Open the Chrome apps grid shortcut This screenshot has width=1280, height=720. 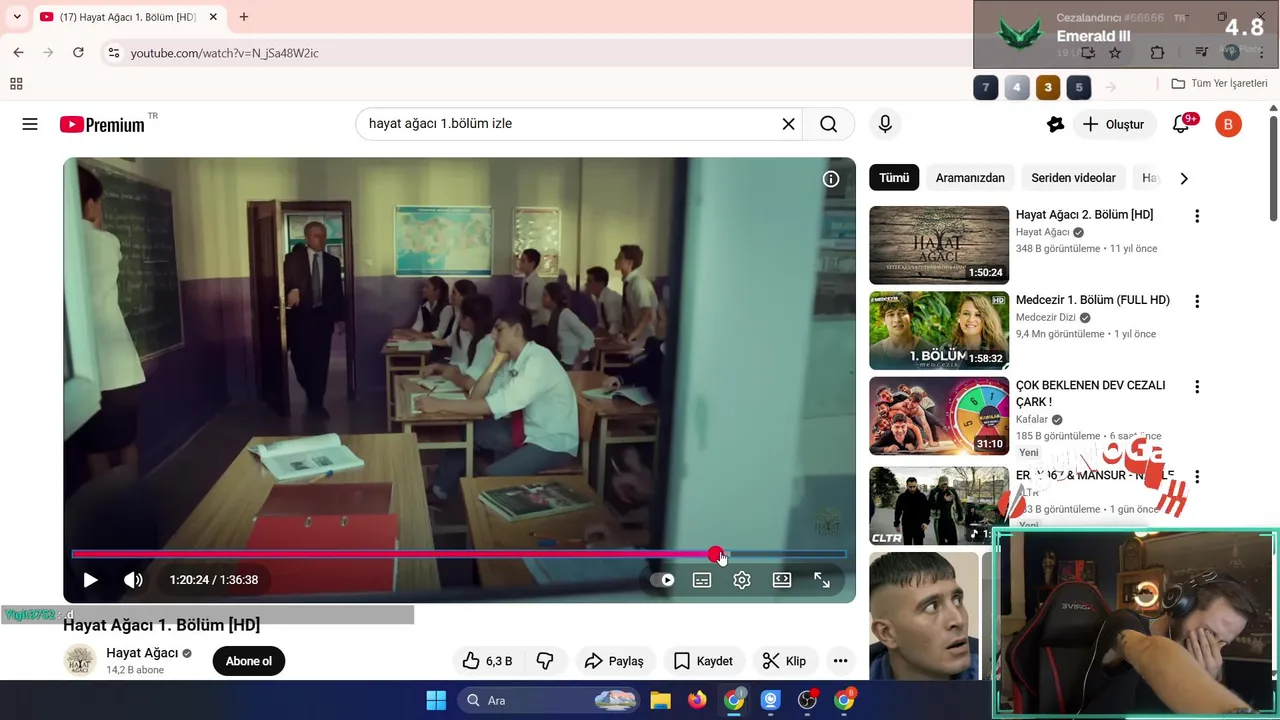point(16,84)
